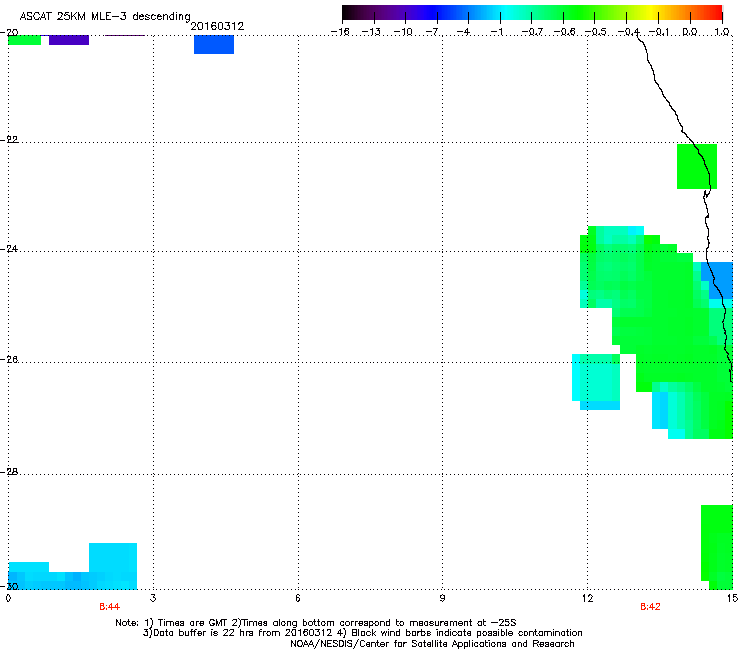Click the red 8:44 swath time label
Viewport: 740px width, 650px height.
[109, 607]
